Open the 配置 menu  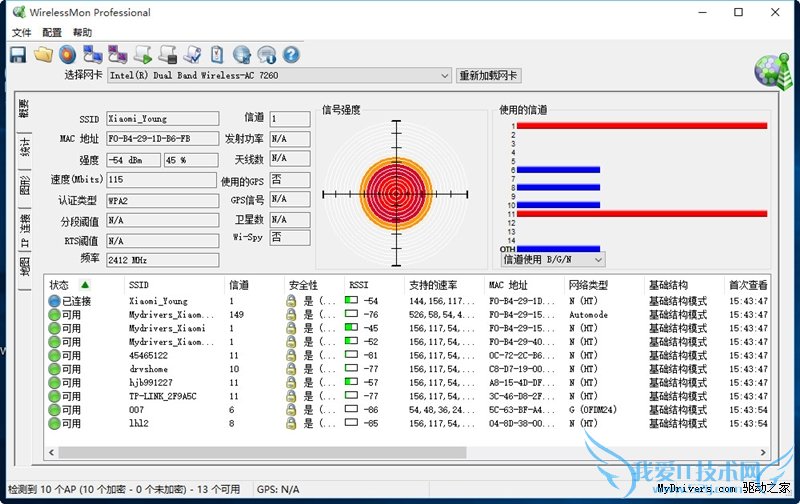52,33
